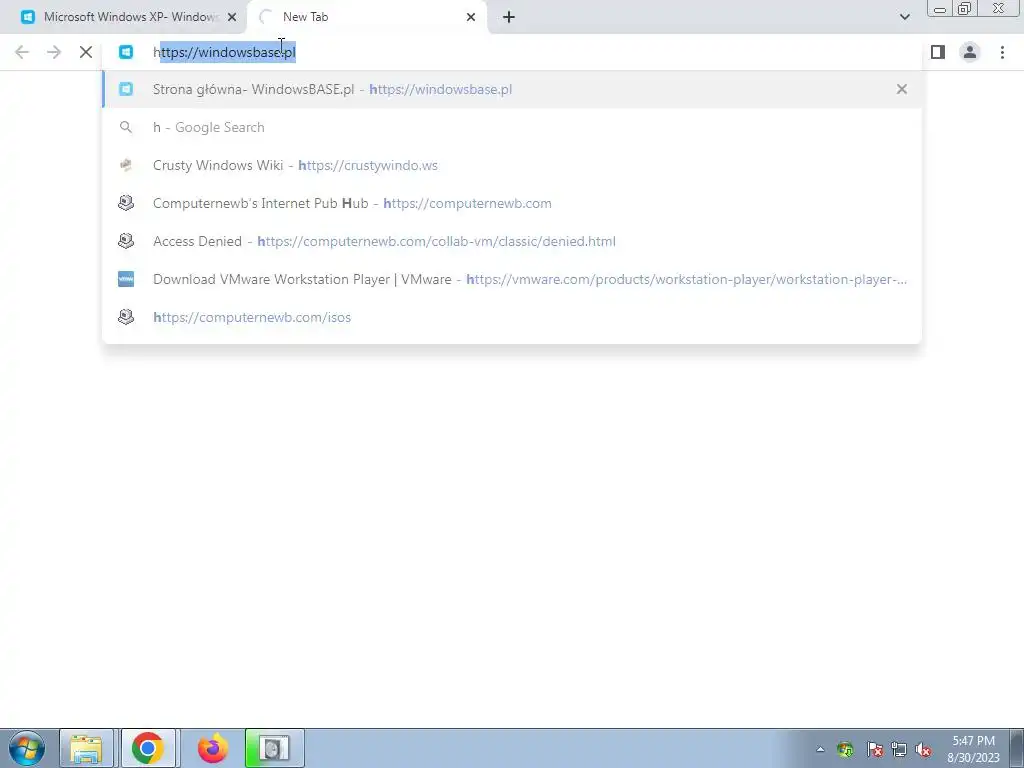Select the New Tab tab

(366, 17)
